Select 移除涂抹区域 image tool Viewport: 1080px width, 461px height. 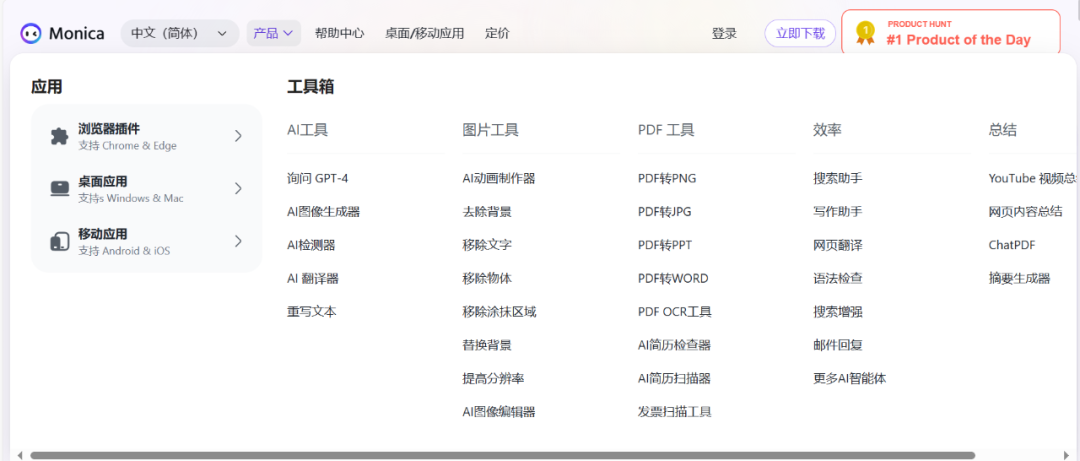(499, 311)
